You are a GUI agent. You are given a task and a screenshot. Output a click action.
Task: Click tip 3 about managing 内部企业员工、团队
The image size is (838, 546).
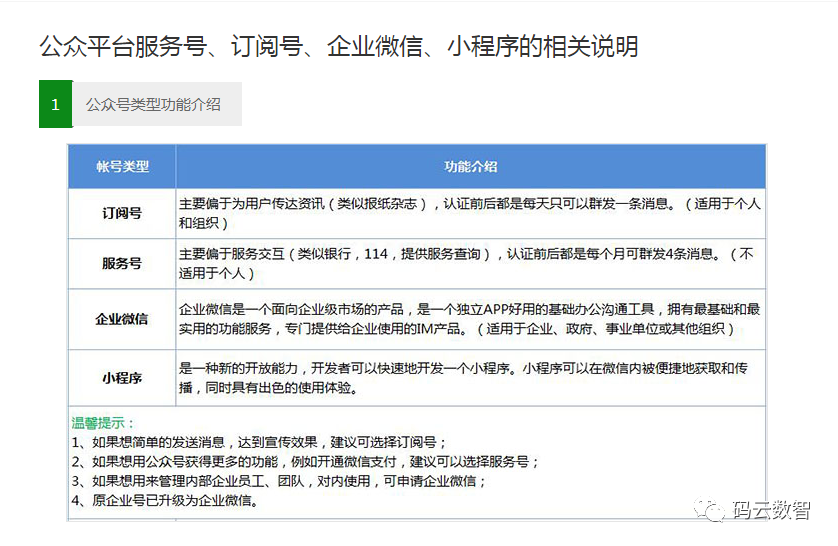(278, 481)
